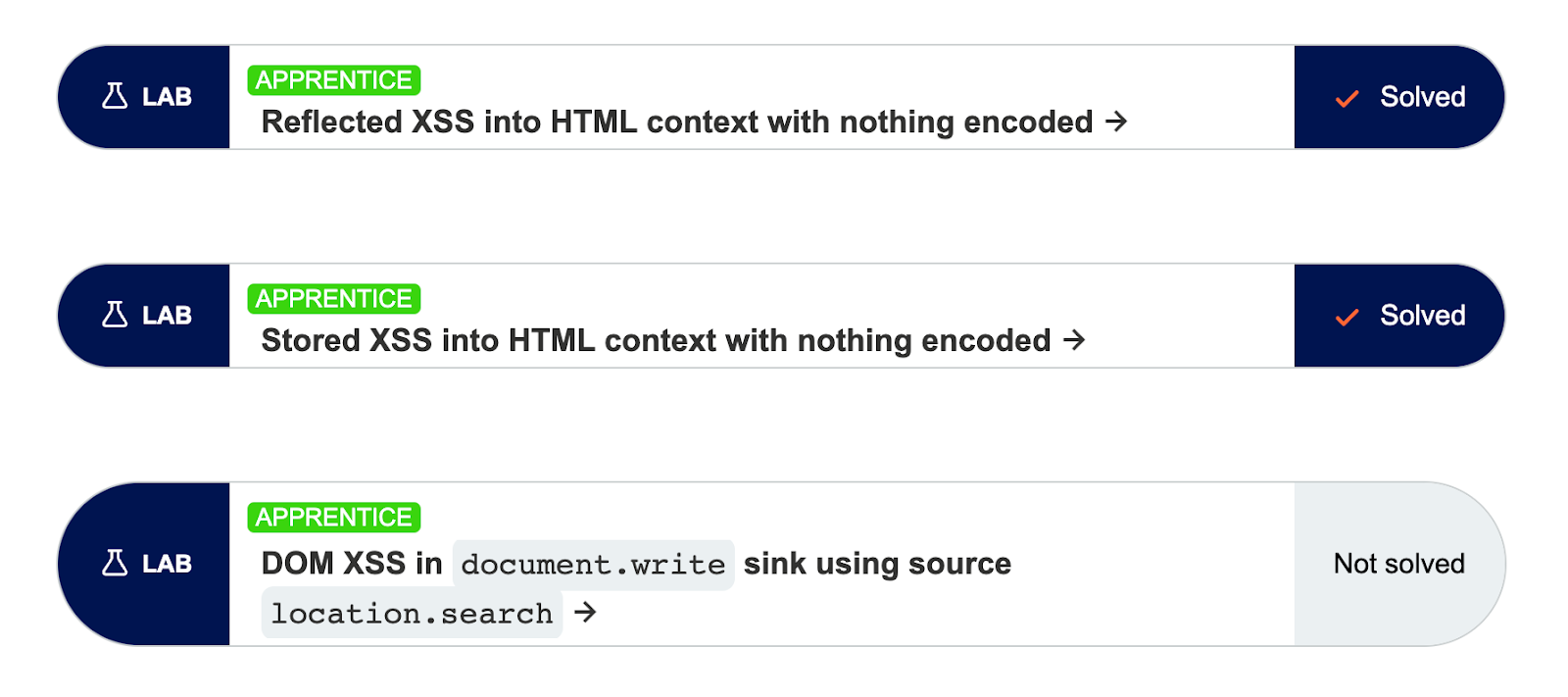Click orange checkmark on Stored XSS lab
The width and height of the screenshot is (1568, 697).
[1347, 317]
